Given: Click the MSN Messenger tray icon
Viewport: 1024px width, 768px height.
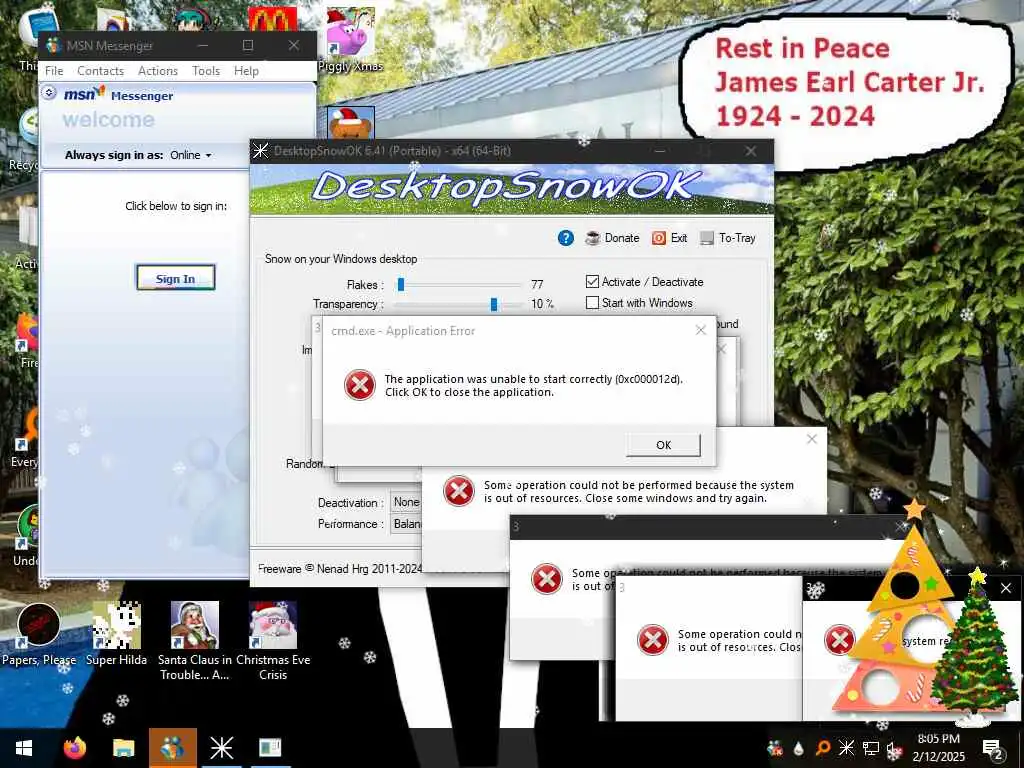Looking at the screenshot, I should [775, 748].
